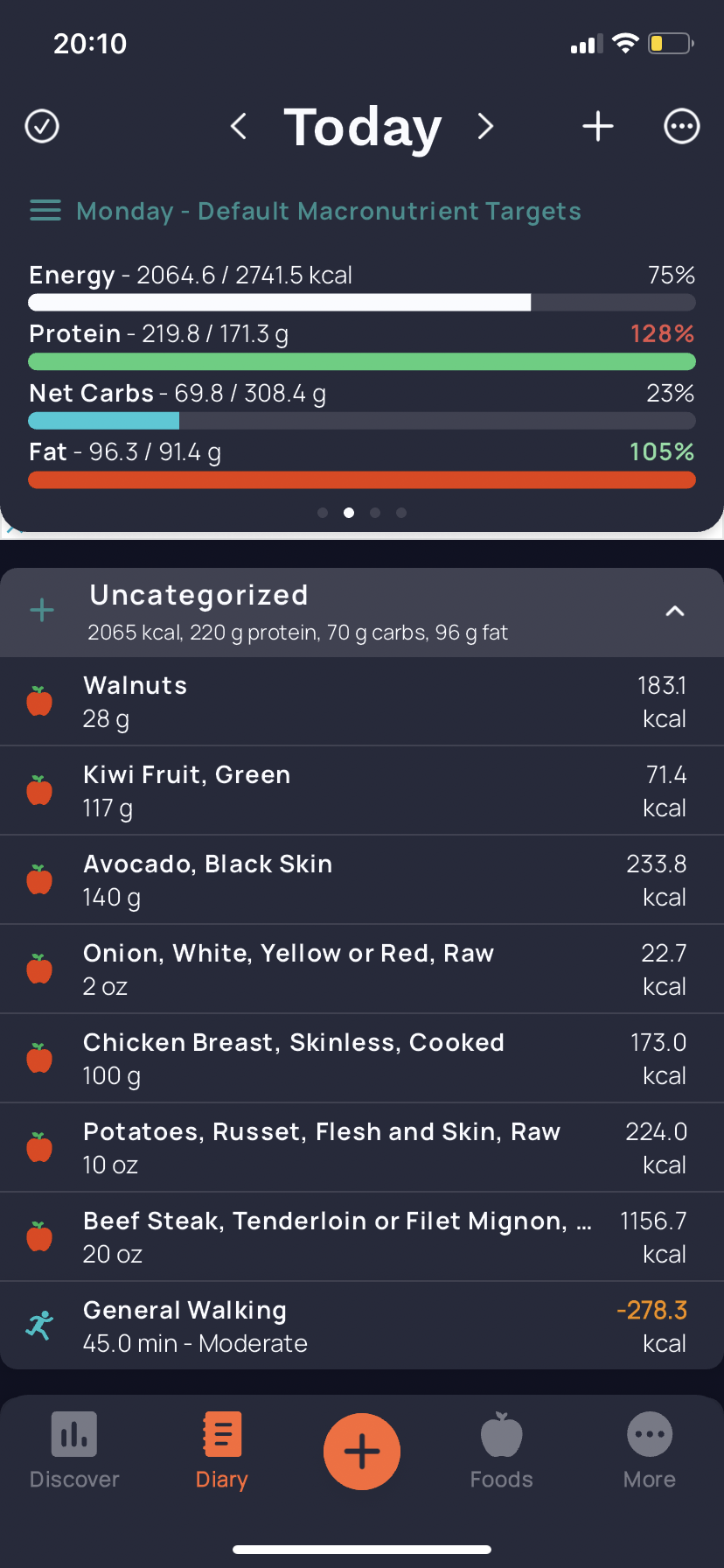Tap the orange add-entry button

click(x=362, y=1452)
